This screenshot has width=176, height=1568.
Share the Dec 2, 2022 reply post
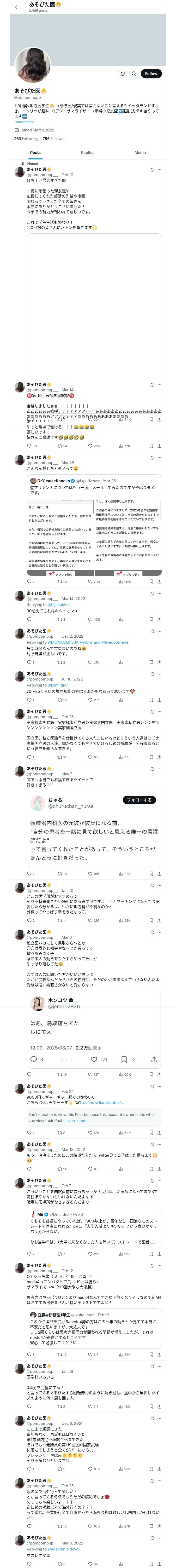coord(160,662)
